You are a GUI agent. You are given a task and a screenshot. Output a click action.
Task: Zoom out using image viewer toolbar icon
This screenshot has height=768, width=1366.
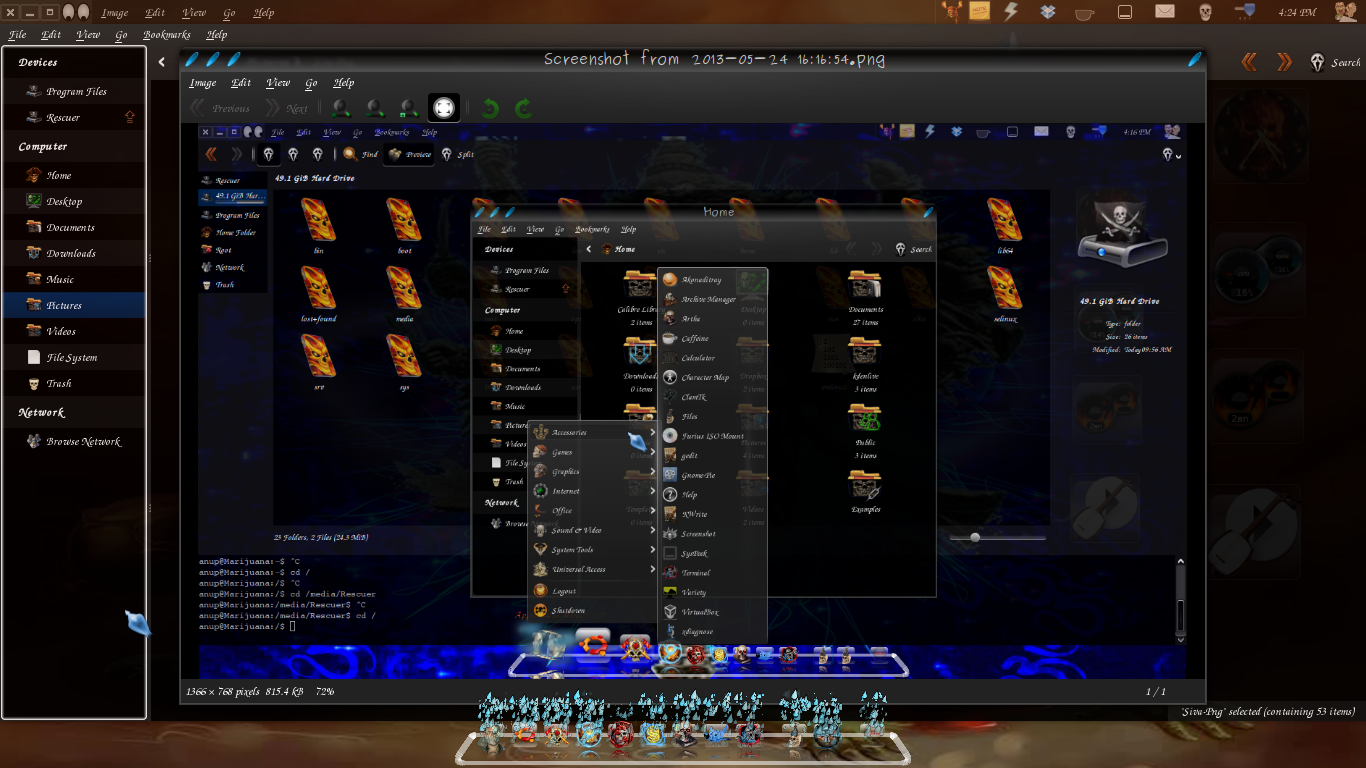pyautogui.click(x=375, y=108)
